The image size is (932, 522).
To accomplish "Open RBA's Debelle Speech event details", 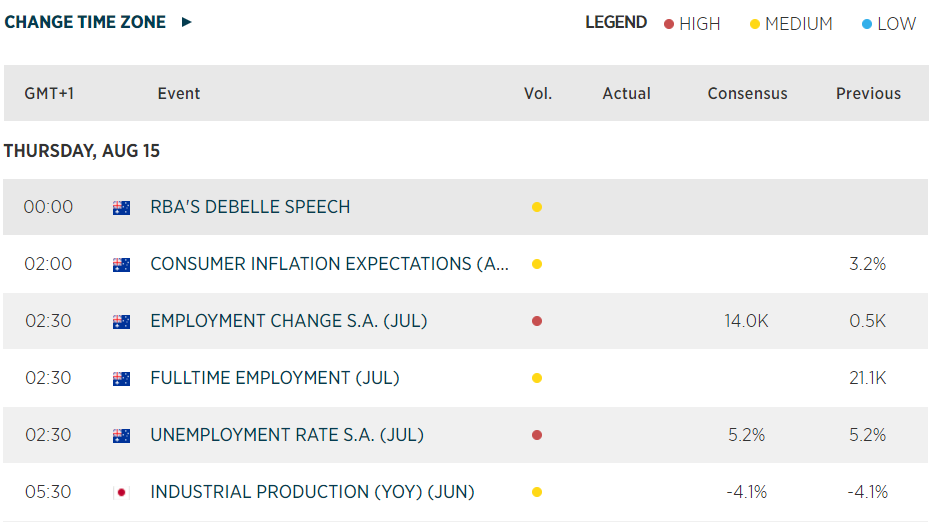I will click(x=250, y=208).
